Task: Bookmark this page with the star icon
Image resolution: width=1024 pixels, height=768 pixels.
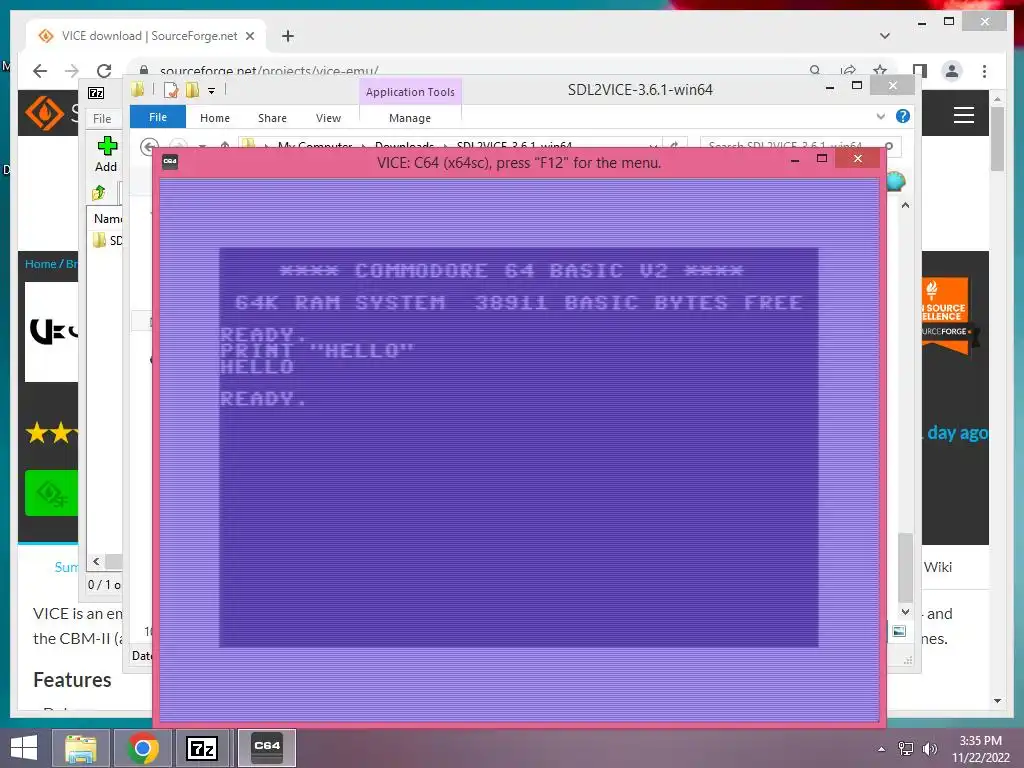Action: (880, 71)
